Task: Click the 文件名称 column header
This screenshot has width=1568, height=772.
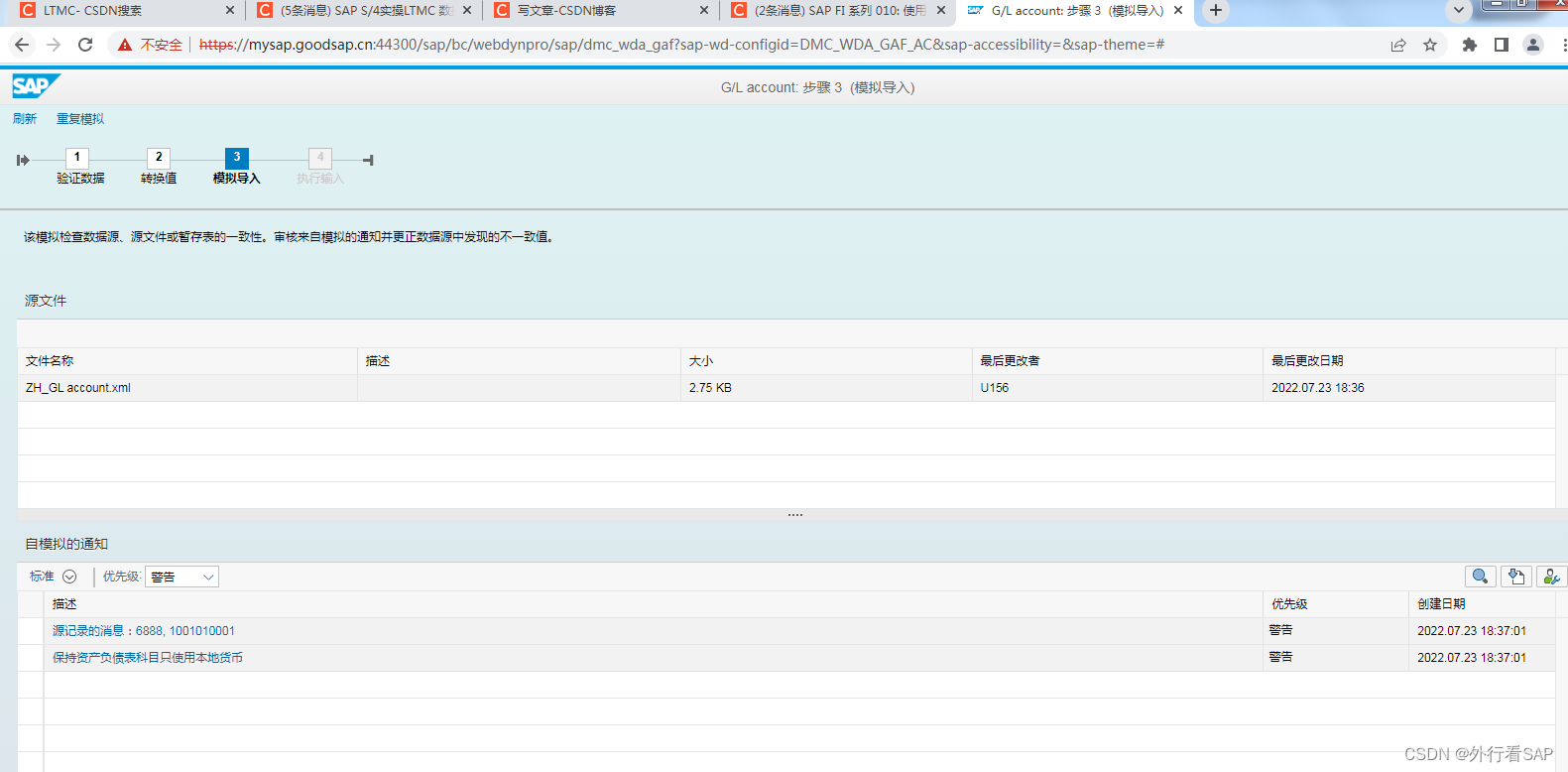Action: tap(187, 361)
